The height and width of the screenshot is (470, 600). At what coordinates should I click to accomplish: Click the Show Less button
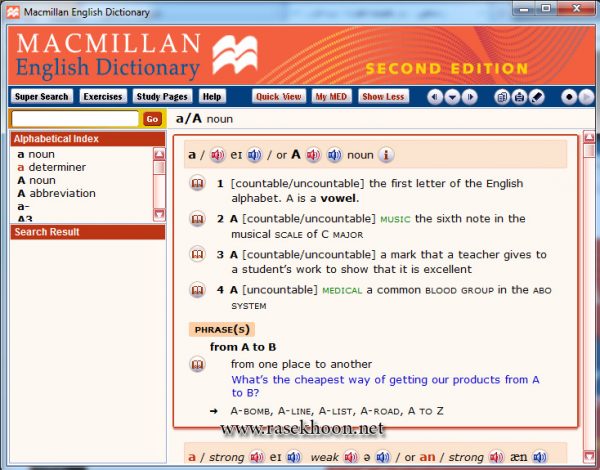[383, 96]
